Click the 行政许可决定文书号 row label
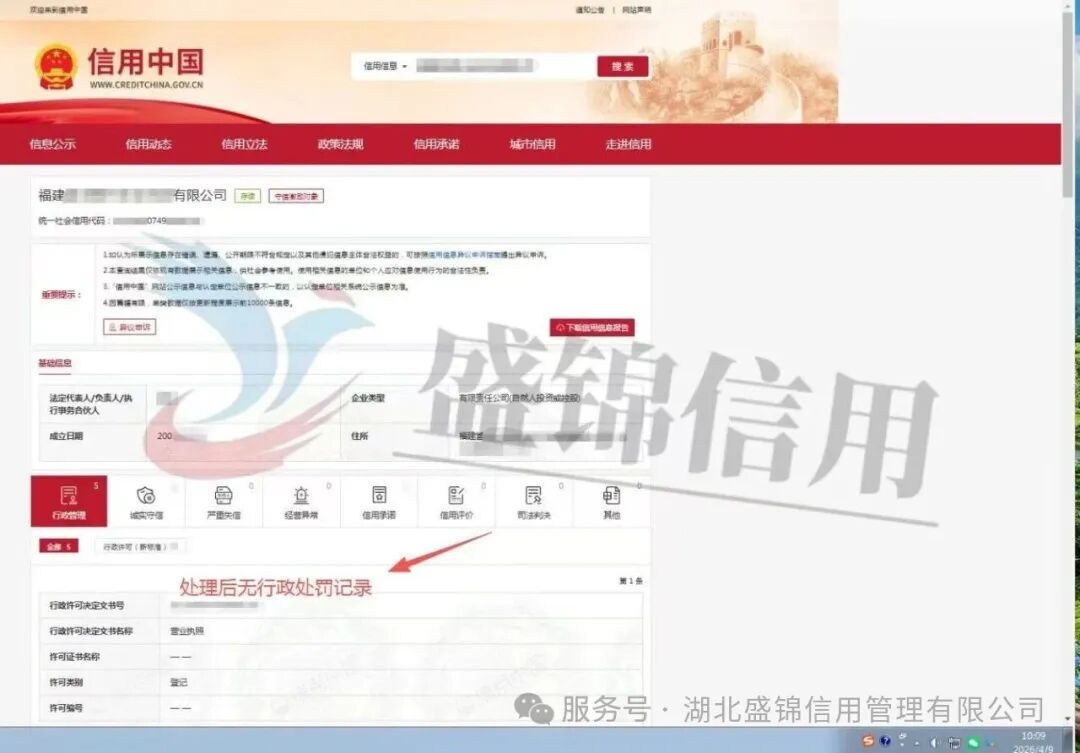This screenshot has height=753, width=1080. click(87, 606)
